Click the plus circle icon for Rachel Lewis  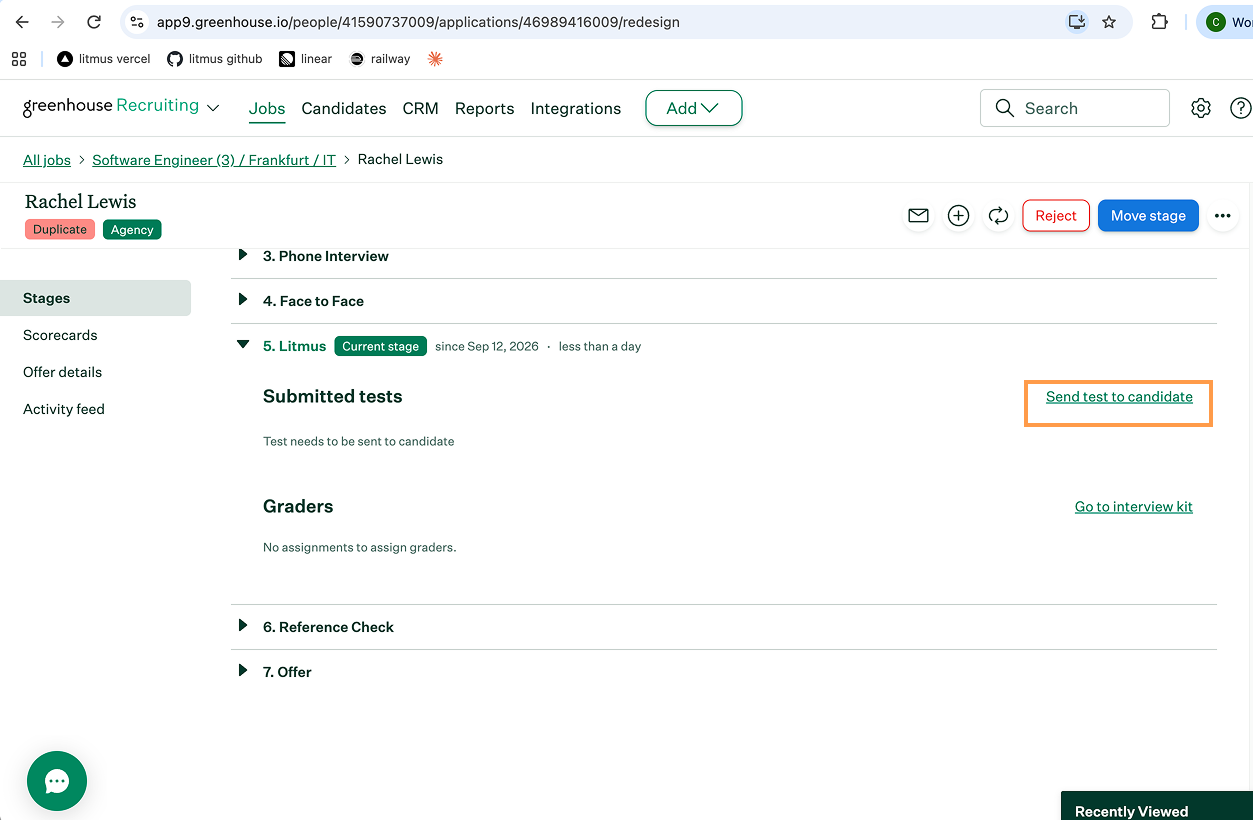[958, 215]
